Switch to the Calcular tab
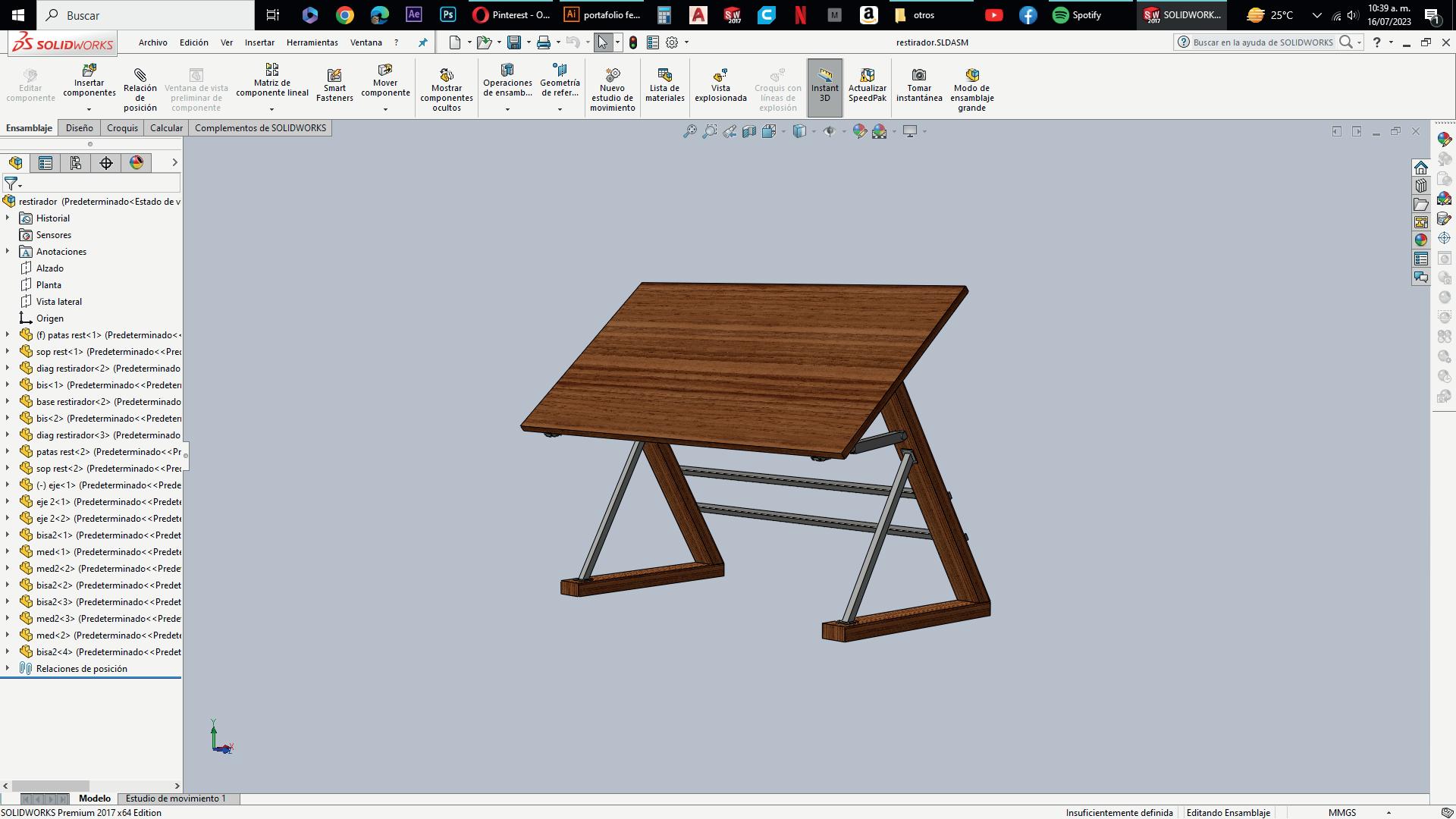1456x819 pixels. pyautogui.click(x=166, y=128)
